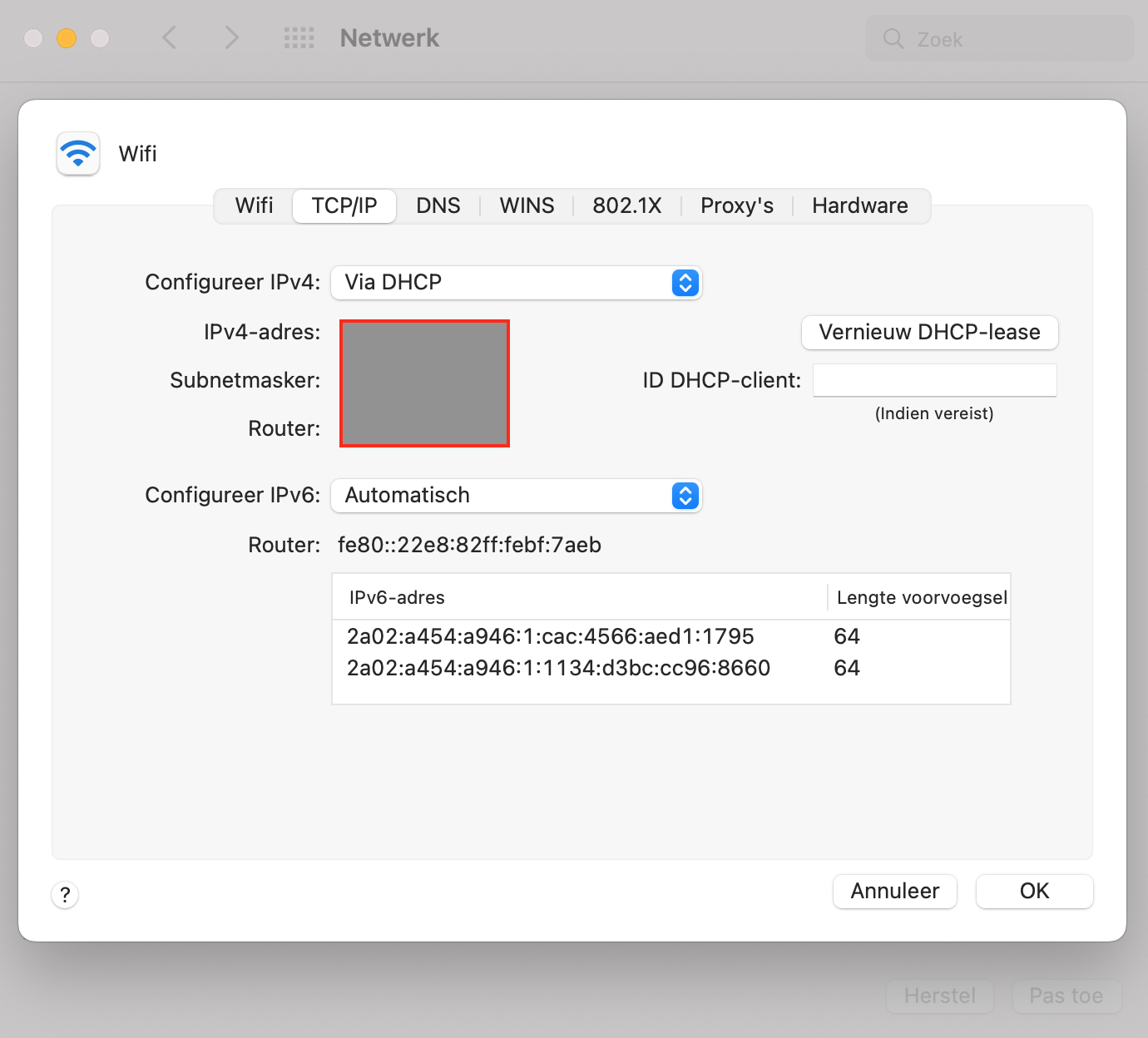Image resolution: width=1148 pixels, height=1038 pixels.
Task: Expand the Configureer IPv6 Automatisch dropdown
Action: [x=517, y=496]
